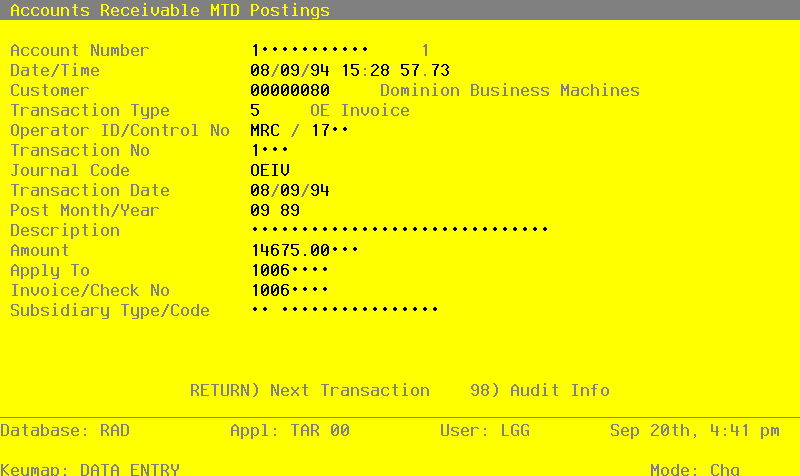
Task: Choose RETURN) Next Transaction option
Action: (x=310, y=390)
